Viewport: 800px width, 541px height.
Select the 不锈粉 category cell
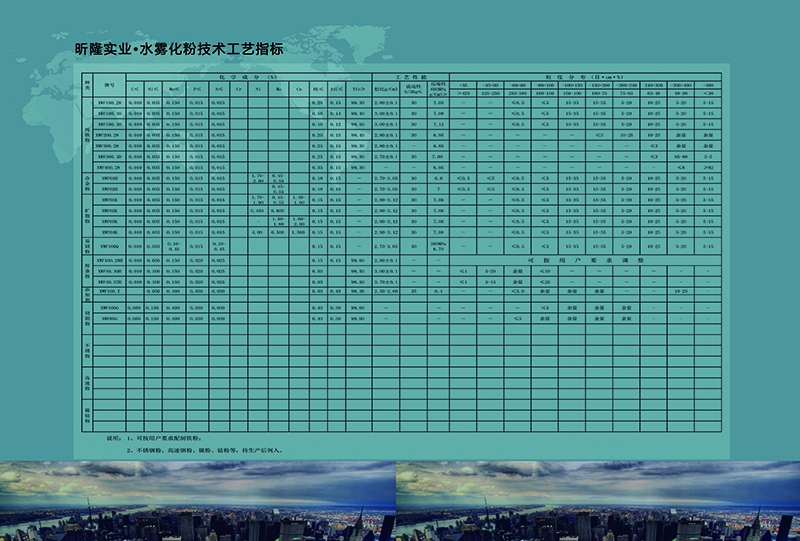[87, 351]
